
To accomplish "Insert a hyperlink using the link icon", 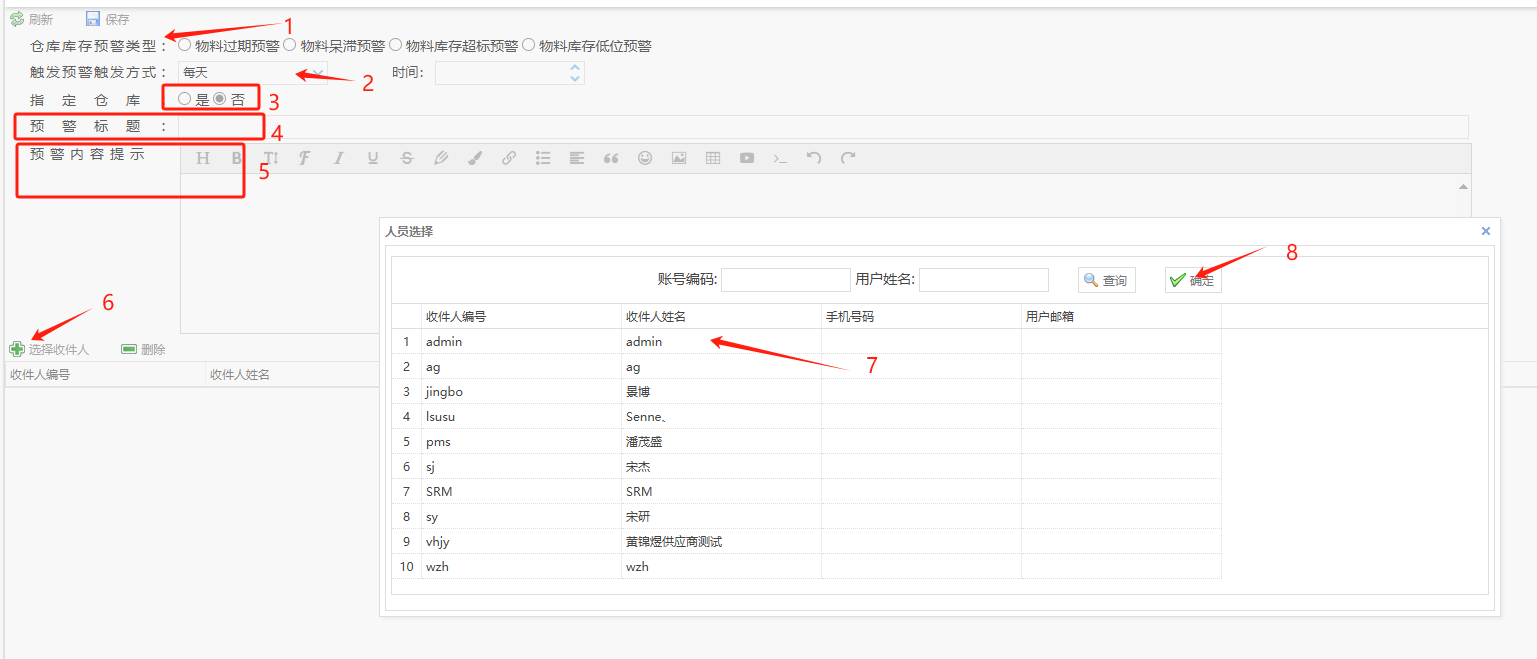I will tap(508, 158).
